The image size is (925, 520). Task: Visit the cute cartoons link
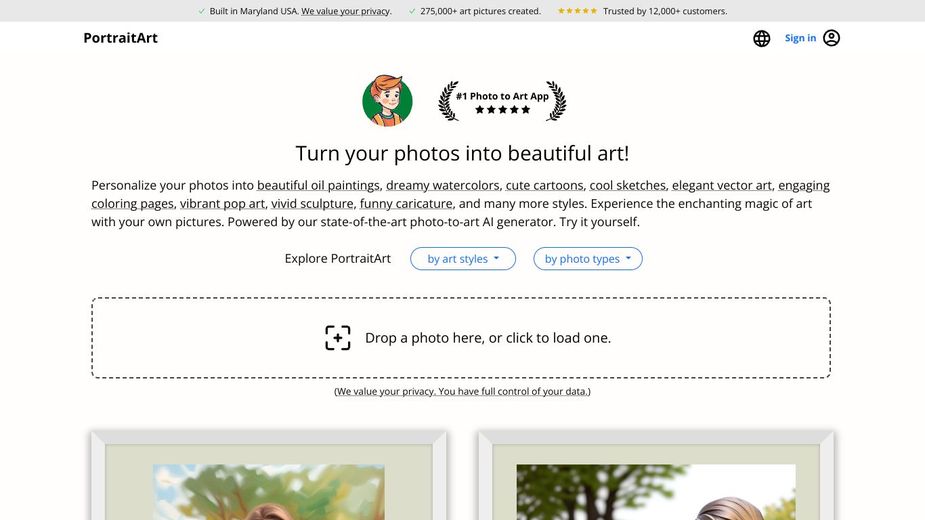tap(544, 185)
